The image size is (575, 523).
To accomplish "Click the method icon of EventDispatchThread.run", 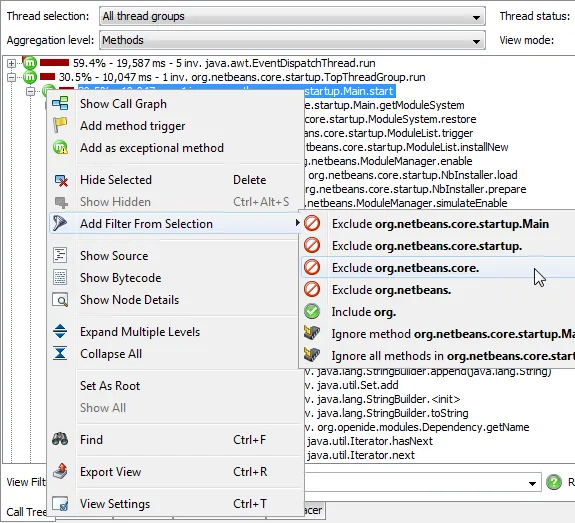I will point(30,63).
